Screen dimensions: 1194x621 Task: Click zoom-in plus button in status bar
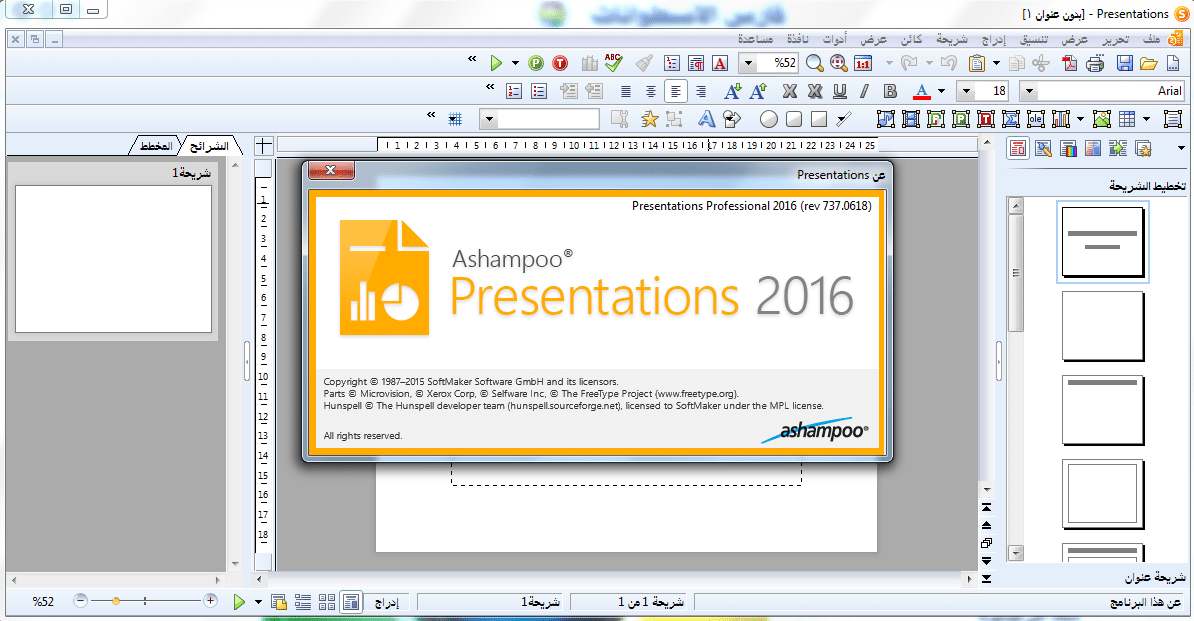[211, 601]
